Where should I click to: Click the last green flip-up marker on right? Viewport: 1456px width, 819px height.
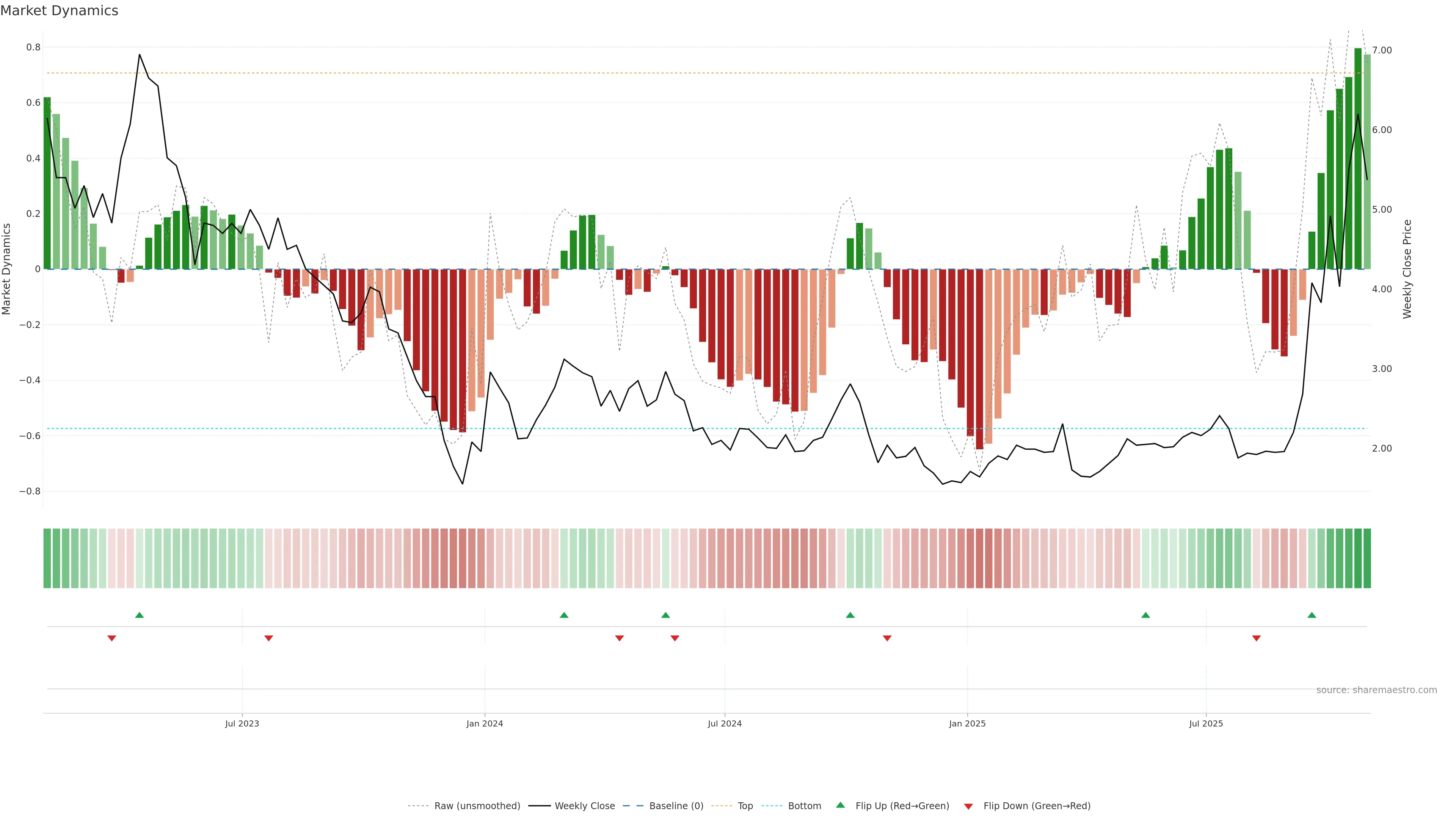click(x=1312, y=615)
